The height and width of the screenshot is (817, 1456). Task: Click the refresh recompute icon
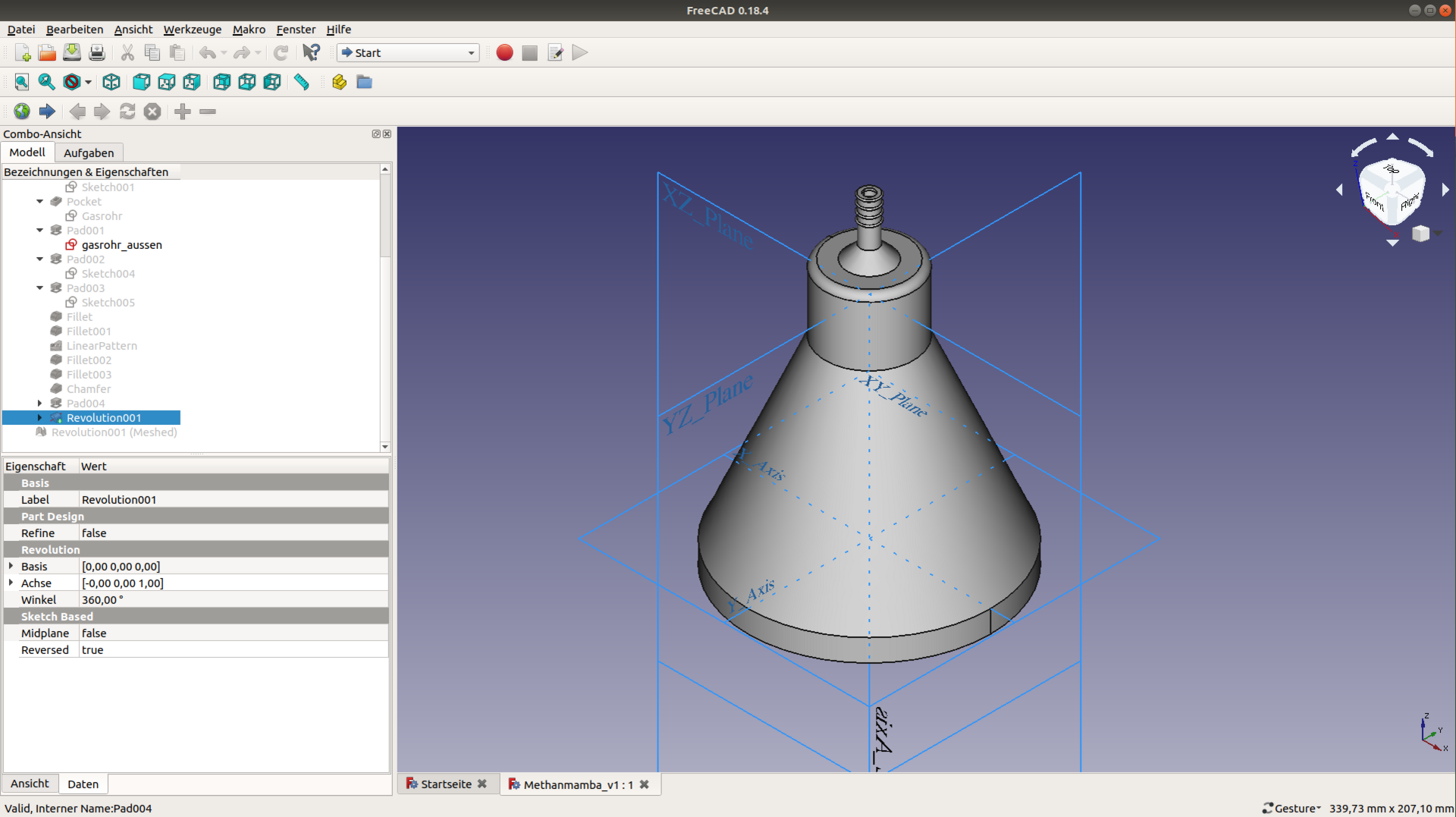[281, 53]
